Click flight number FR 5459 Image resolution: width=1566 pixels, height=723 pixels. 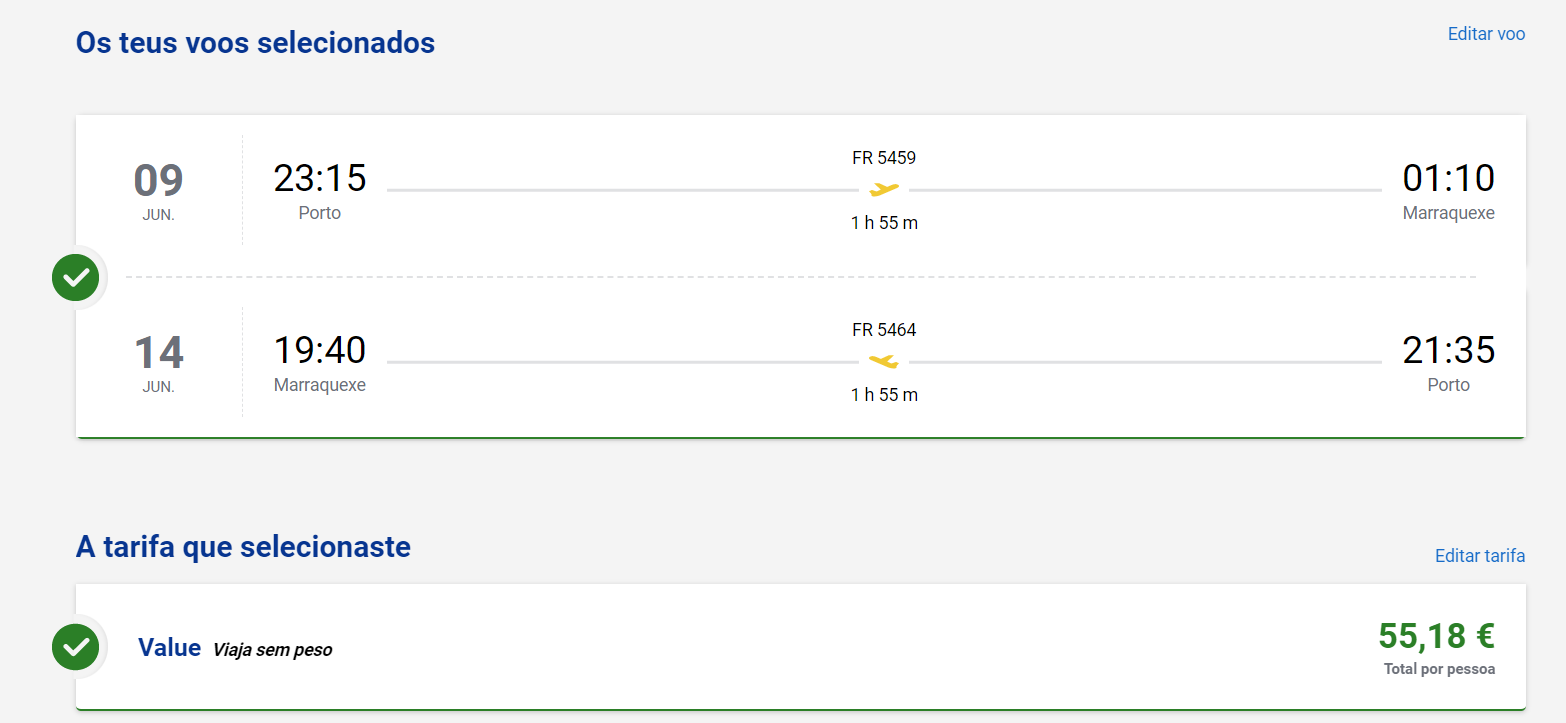(x=884, y=158)
